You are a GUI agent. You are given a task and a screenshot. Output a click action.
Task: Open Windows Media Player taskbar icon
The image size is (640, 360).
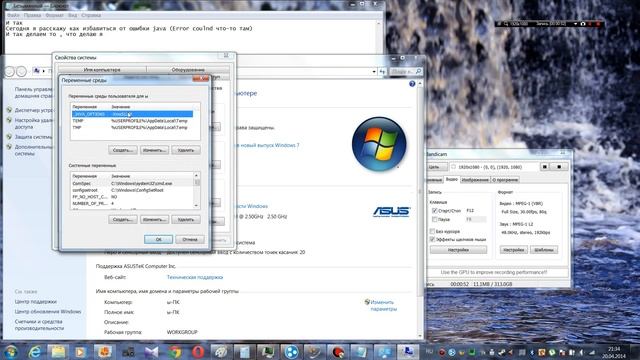pos(80,352)
